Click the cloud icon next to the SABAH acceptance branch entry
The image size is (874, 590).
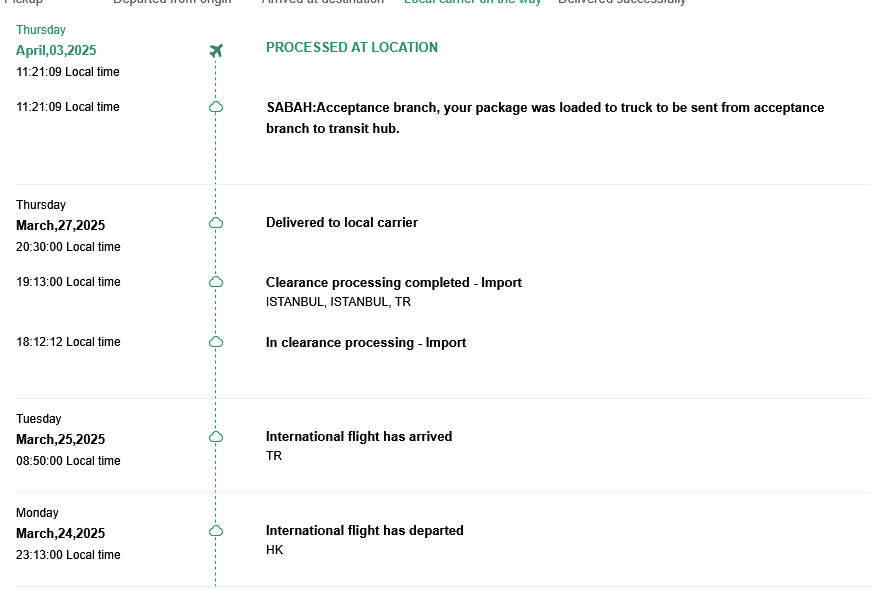[216, 107]
